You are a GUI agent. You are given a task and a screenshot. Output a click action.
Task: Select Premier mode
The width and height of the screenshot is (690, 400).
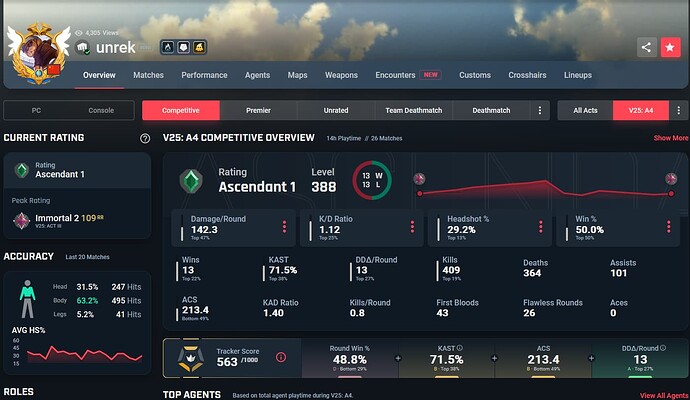click(258, 110)
